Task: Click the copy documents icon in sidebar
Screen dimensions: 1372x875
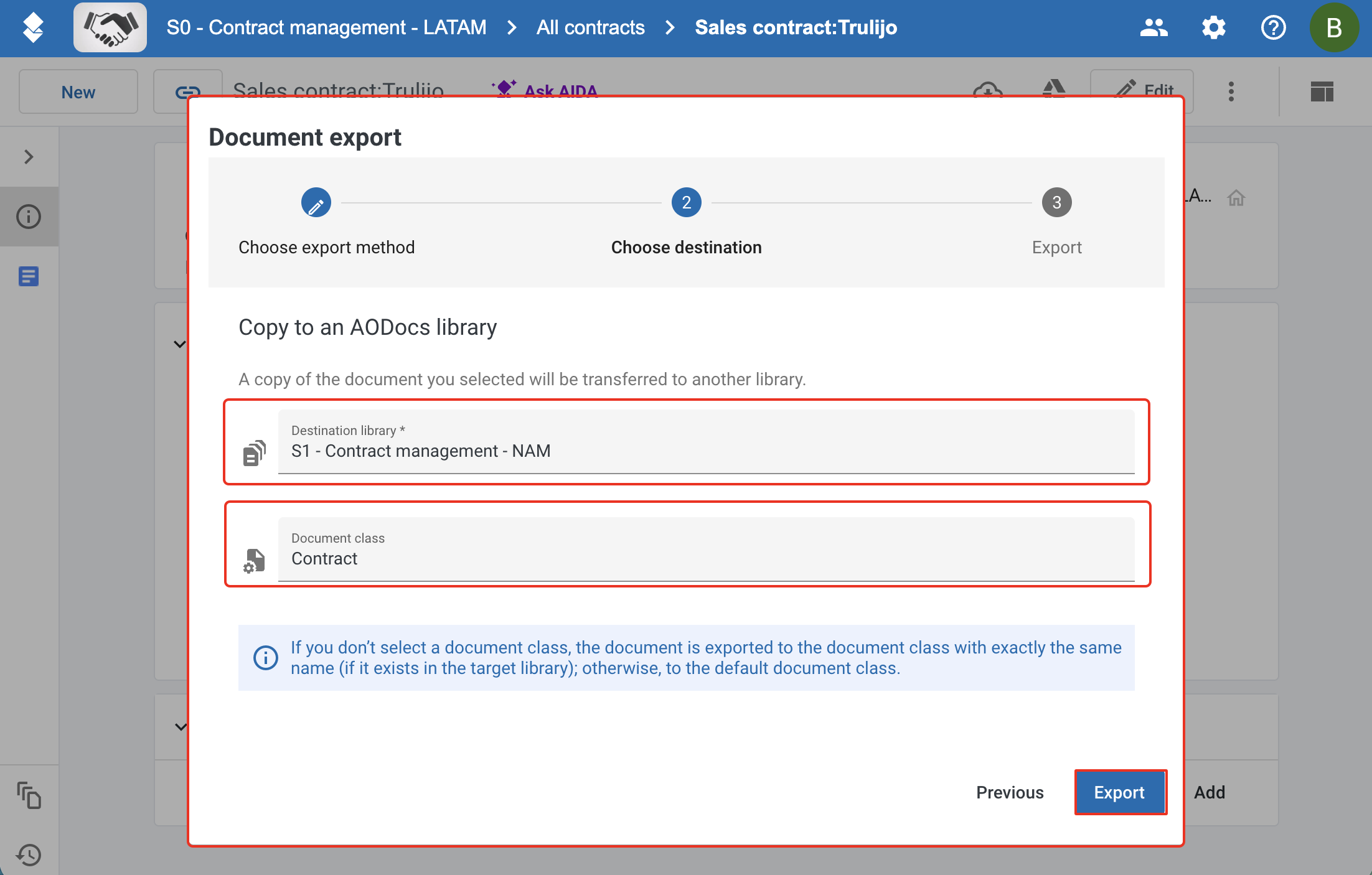Action: point(29,795)
